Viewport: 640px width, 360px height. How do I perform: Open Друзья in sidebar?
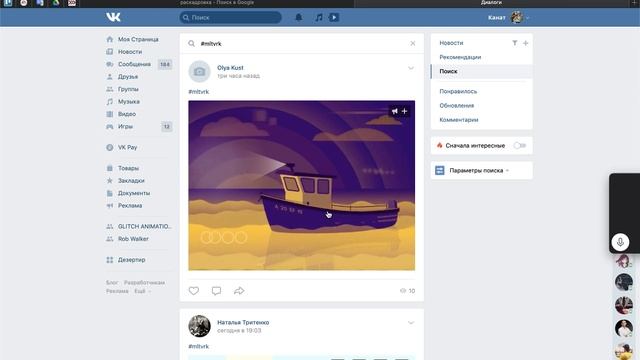tap(128, 77)
